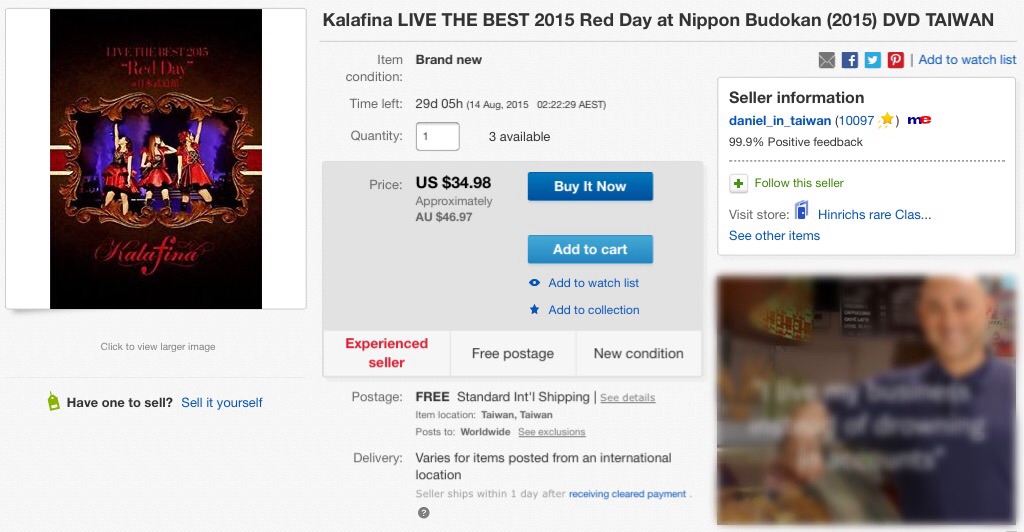Screen dimensions: 1024x532
Task: Click the green plus Follow seller icon
Action: coord(738,183)
